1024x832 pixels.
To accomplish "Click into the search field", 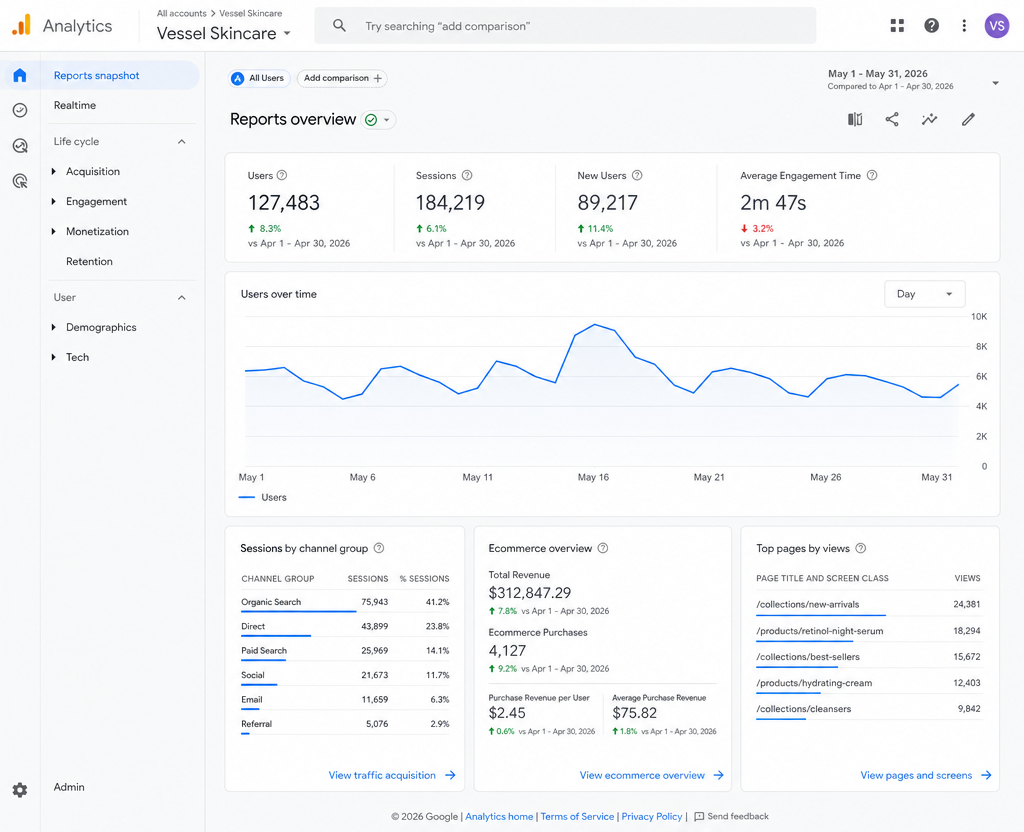I will 565,25.
